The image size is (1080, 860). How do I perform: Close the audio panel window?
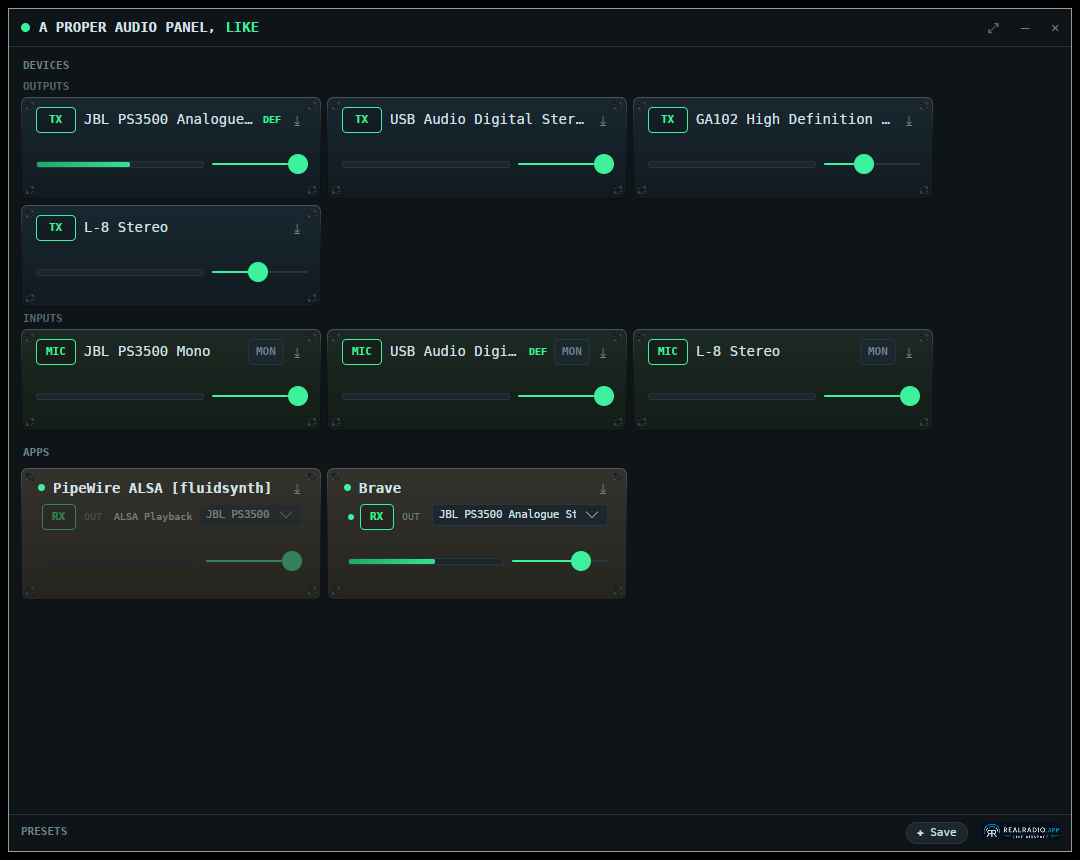point(1055,28)
